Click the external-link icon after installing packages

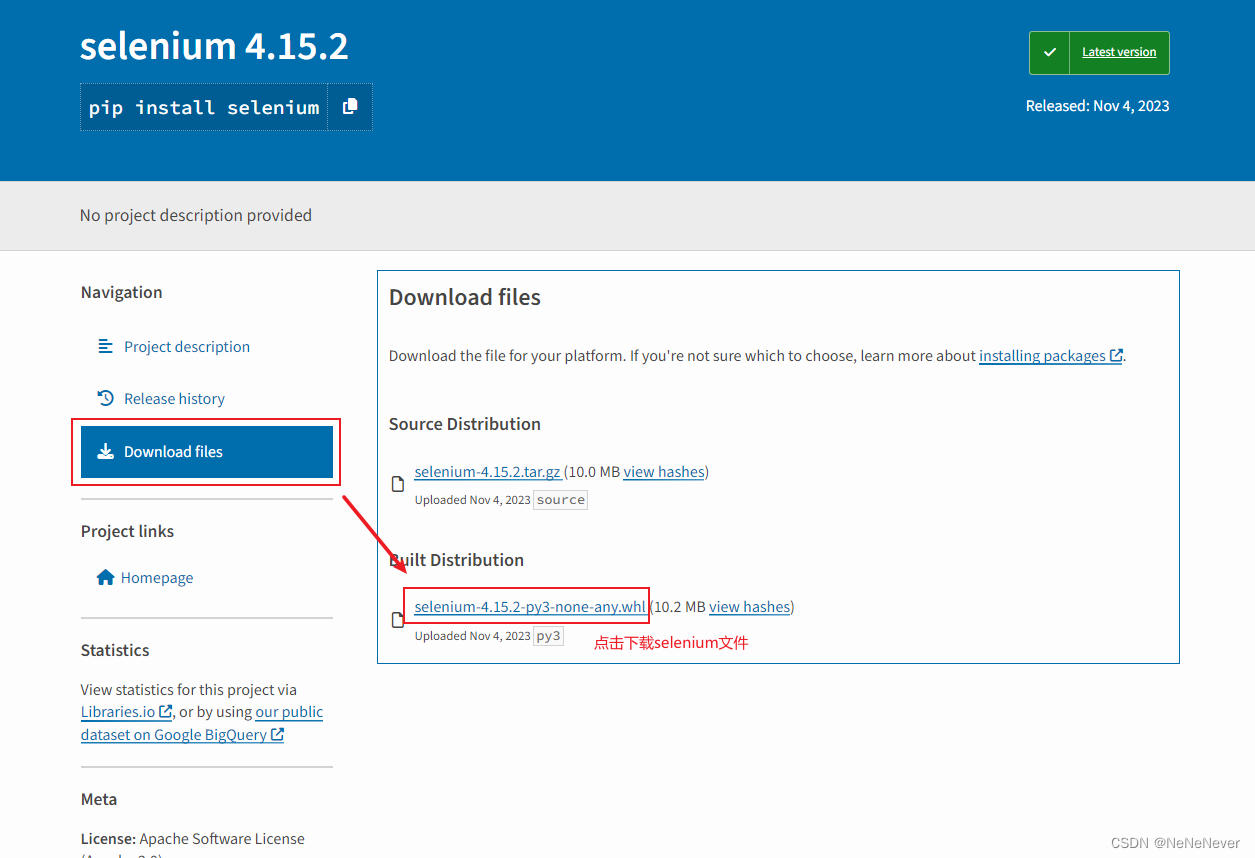pos(1117,355)
